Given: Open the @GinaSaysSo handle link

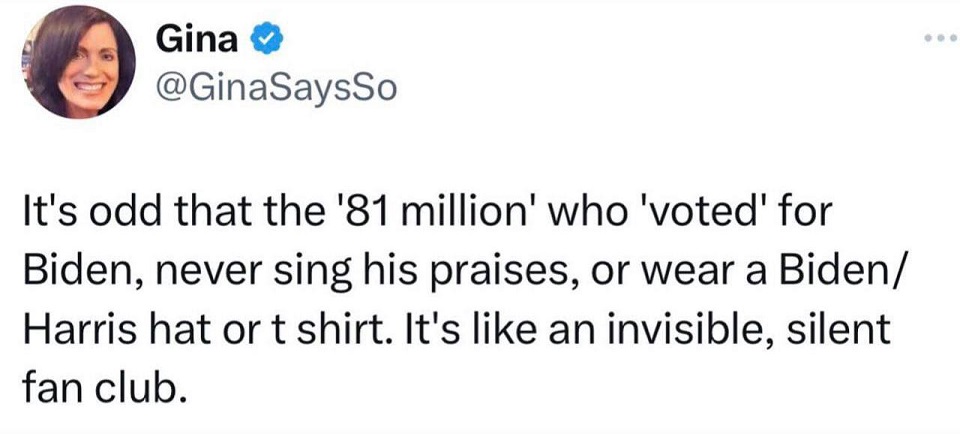Looking at the screenshot, I should (277, 89).
